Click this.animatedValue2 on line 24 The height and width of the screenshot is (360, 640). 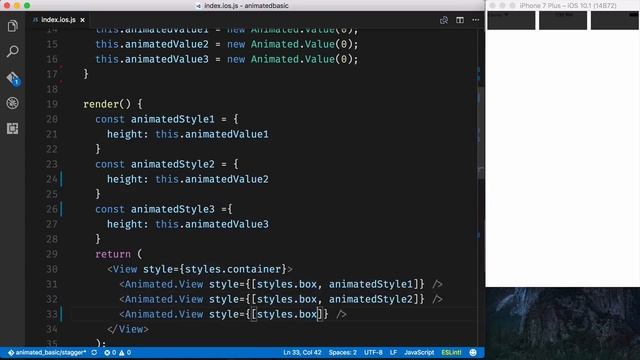(x=212, y=179)
